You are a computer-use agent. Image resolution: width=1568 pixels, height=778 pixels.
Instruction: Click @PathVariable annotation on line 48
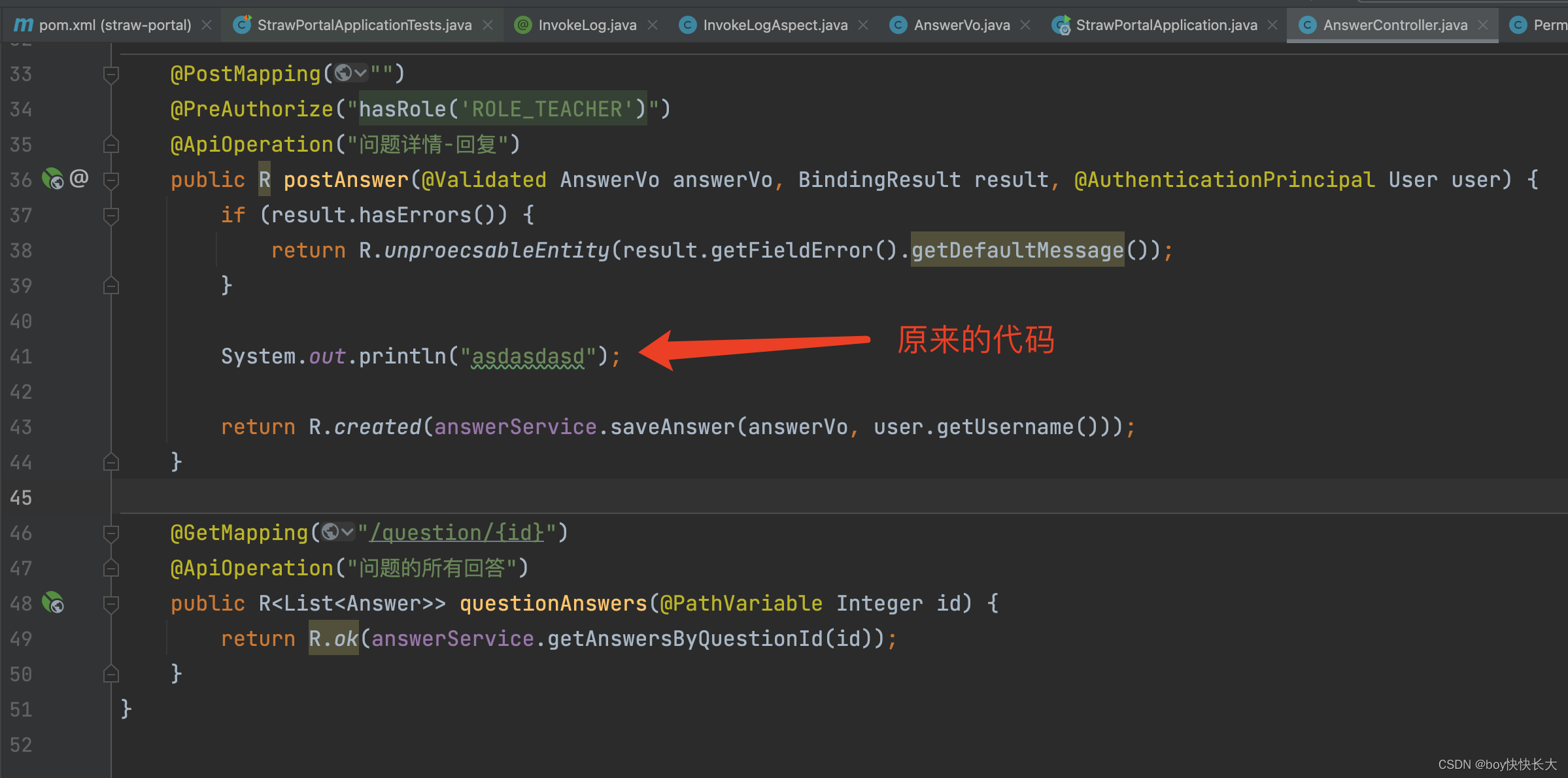741,603
